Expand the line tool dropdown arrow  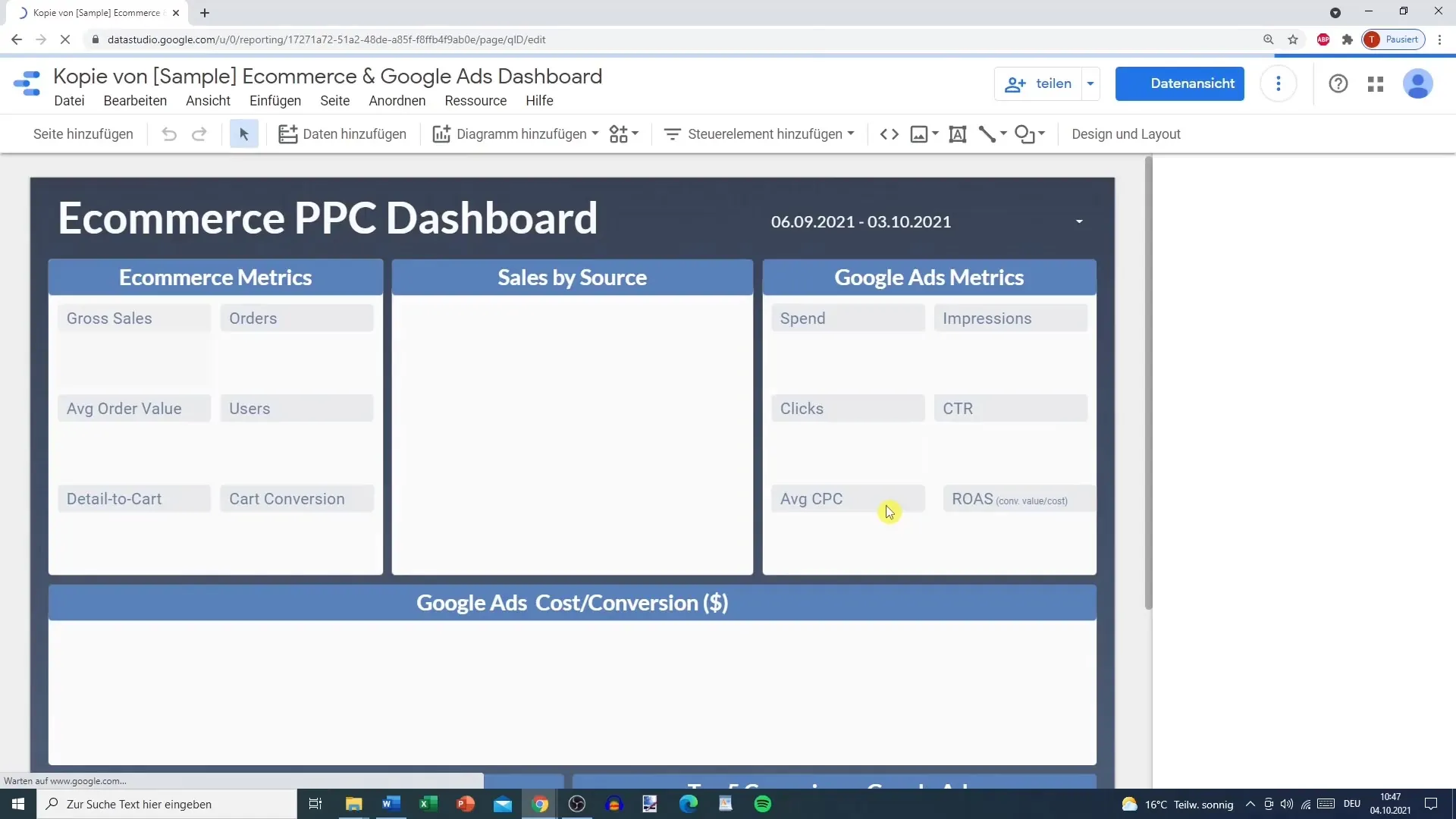coord(1003,133)
